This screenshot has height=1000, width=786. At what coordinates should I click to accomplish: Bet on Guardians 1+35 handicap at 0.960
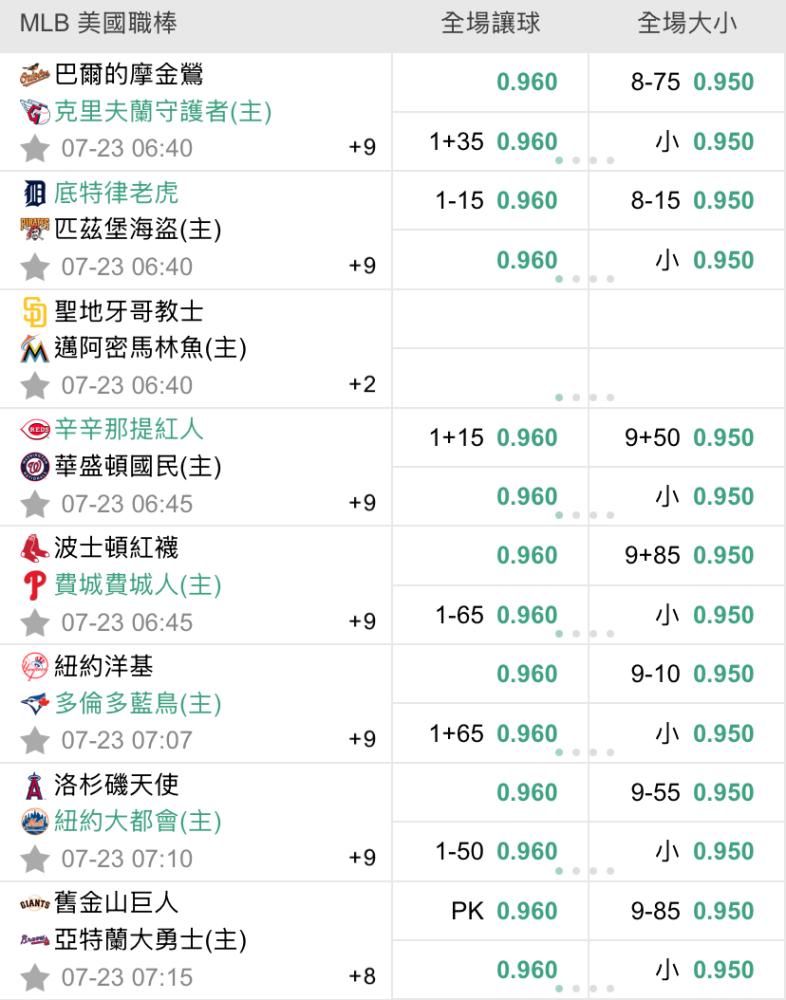point(490,142)
